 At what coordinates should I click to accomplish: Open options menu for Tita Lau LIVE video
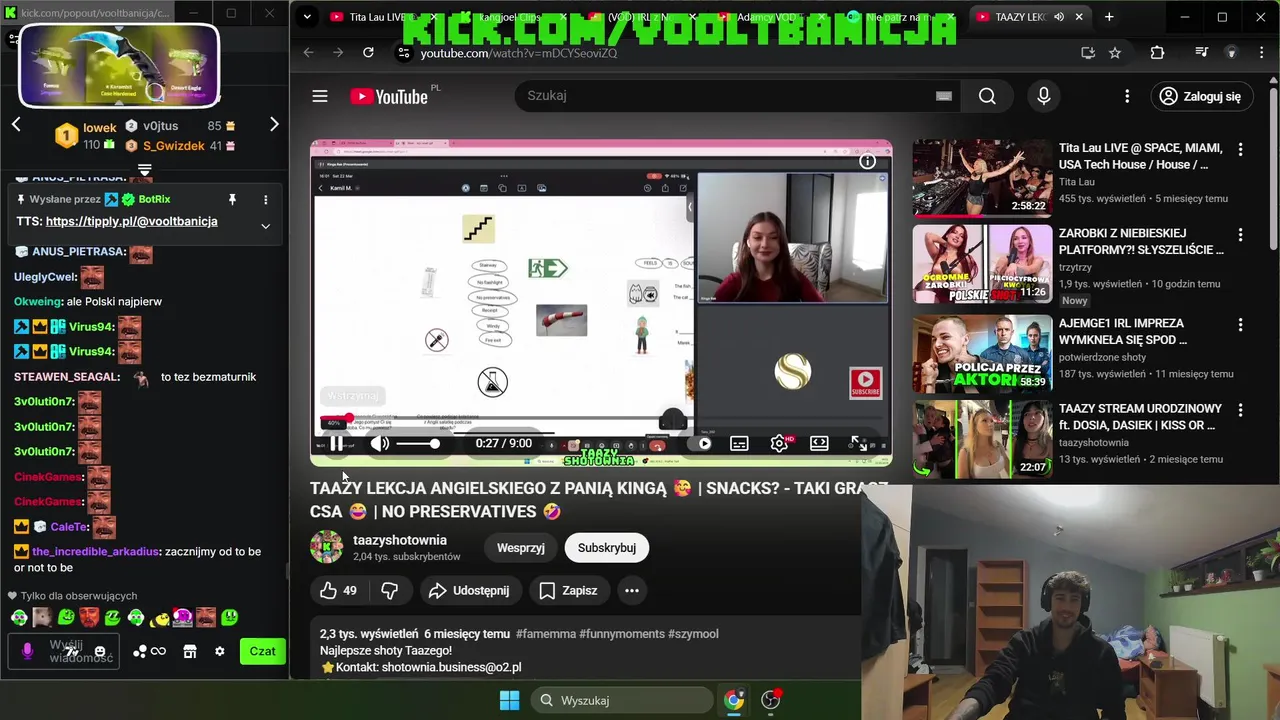(x=1240, y=150)
